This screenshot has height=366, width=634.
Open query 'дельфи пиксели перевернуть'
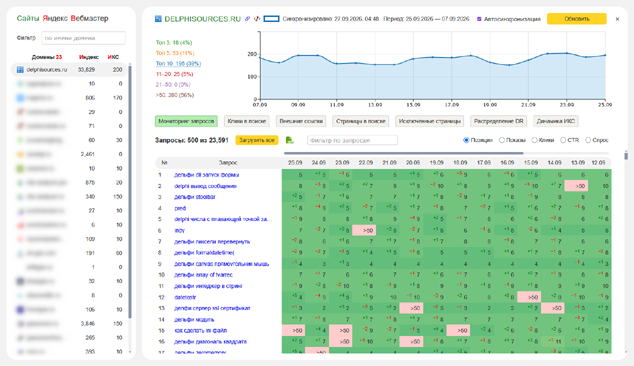point(212,241)
